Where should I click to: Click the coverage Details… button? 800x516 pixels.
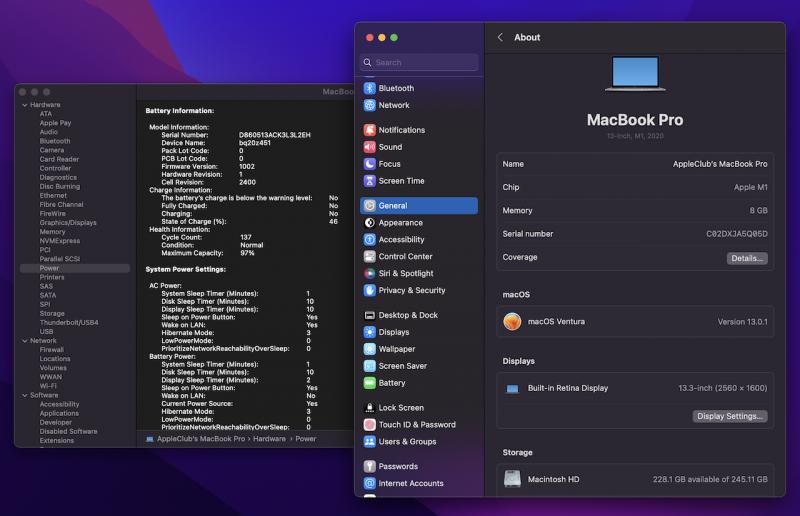(x=746, y=258)
